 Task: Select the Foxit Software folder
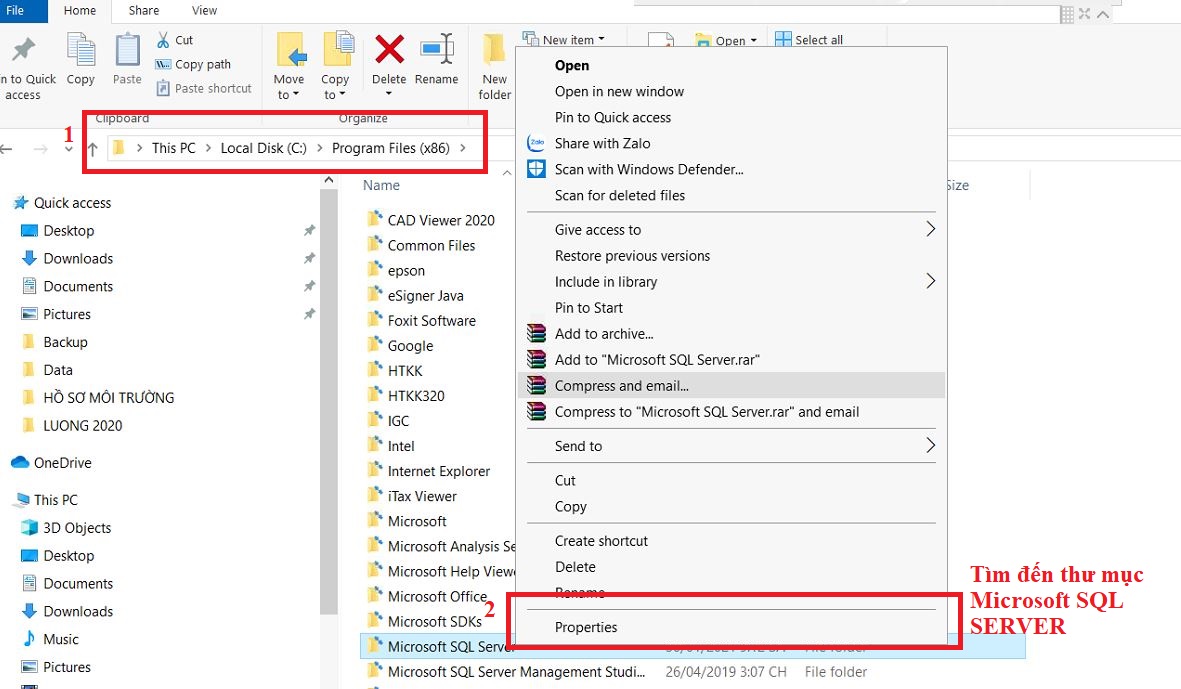432,321
